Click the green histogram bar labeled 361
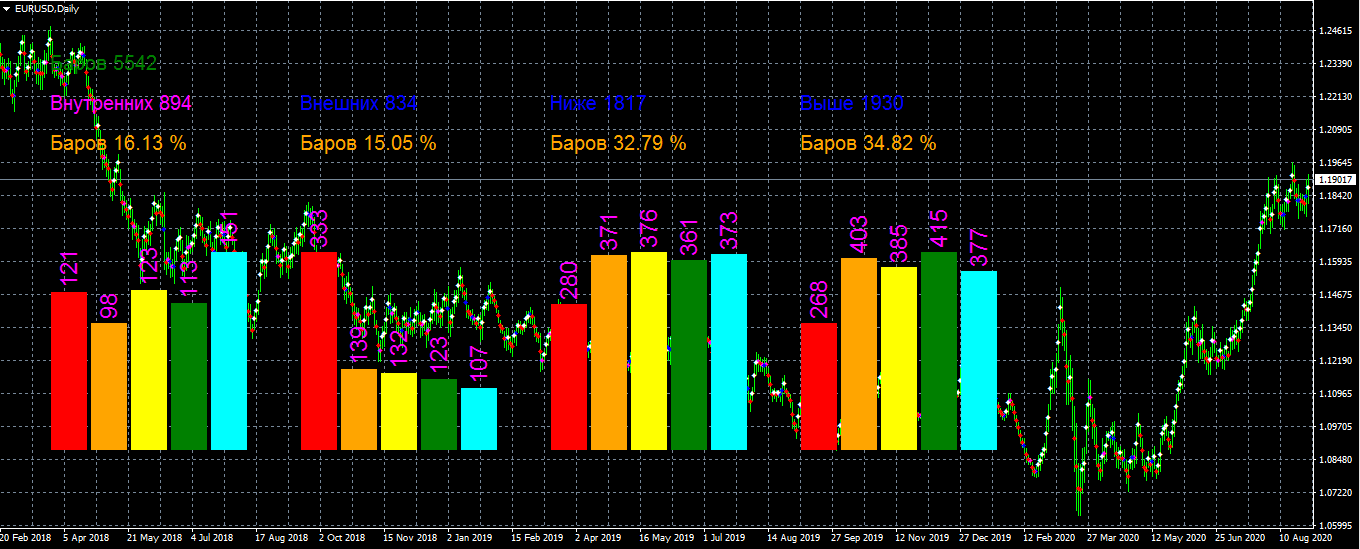1360x549 pixels. tap(689, 355)
